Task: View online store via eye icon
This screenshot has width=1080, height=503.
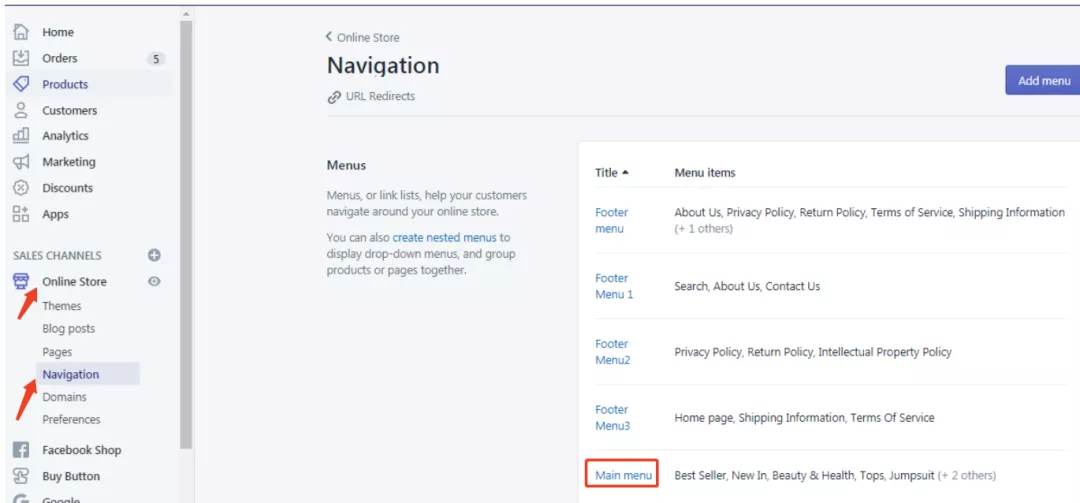Action: coord(154,281)
